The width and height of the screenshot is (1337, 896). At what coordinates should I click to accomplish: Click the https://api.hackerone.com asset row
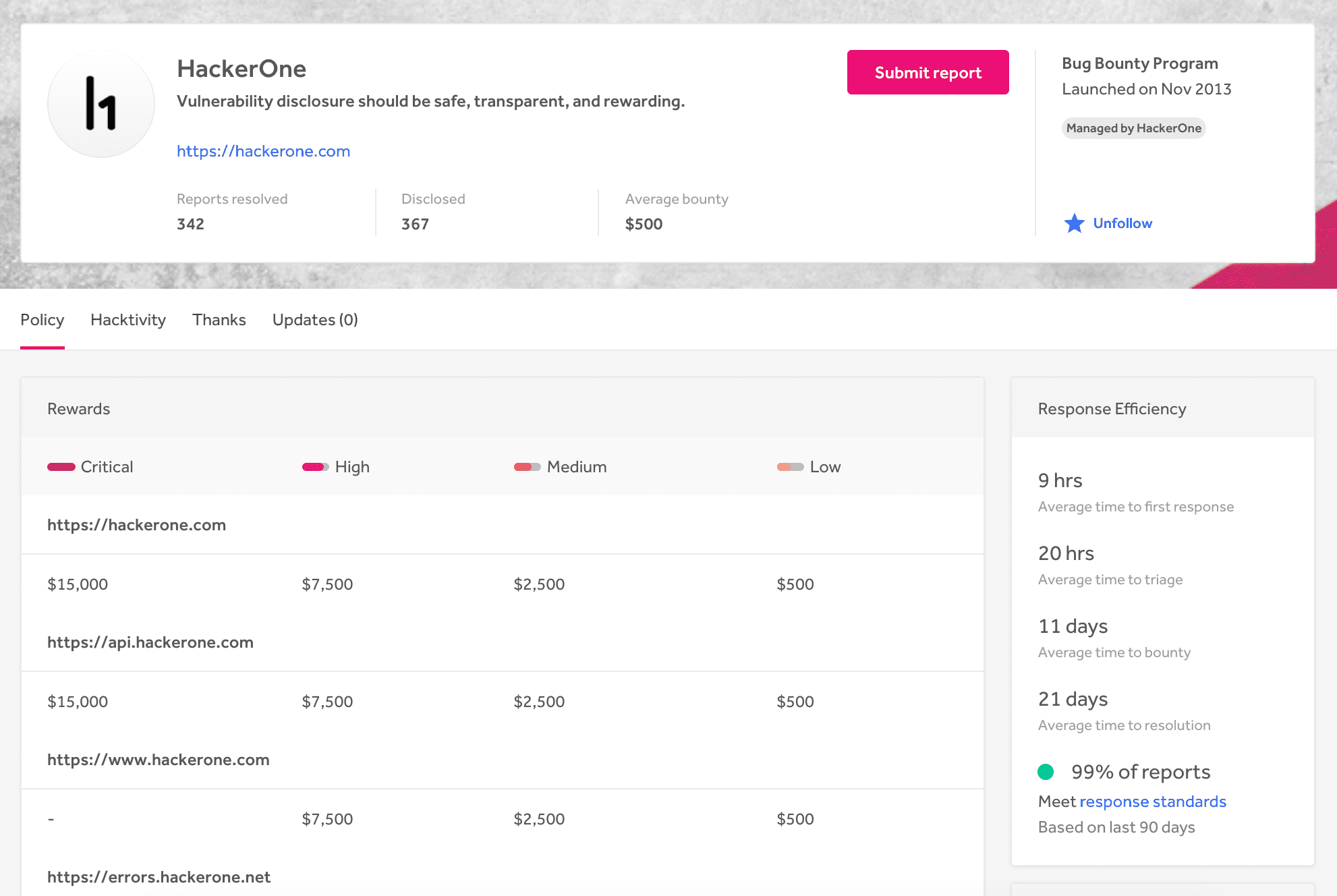[x=150, y=642]
